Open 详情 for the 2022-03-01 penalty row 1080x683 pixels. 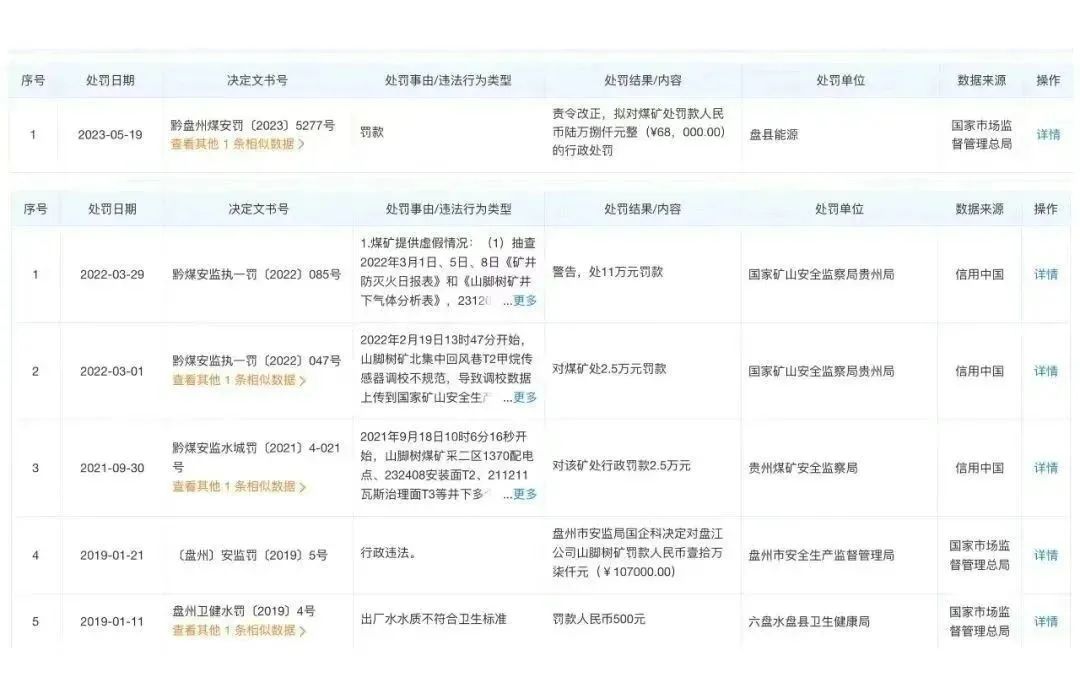(1046, 371)
